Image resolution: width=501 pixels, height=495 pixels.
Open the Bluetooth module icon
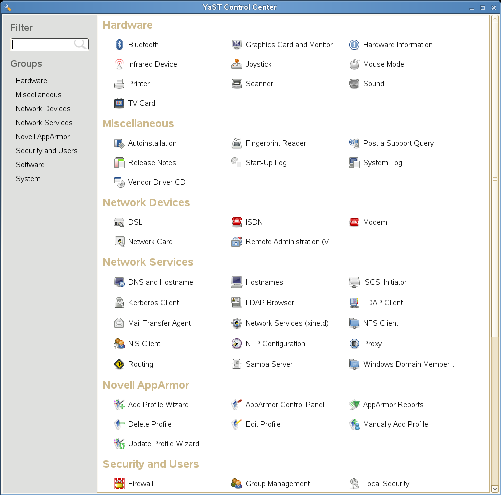(119, 44)
